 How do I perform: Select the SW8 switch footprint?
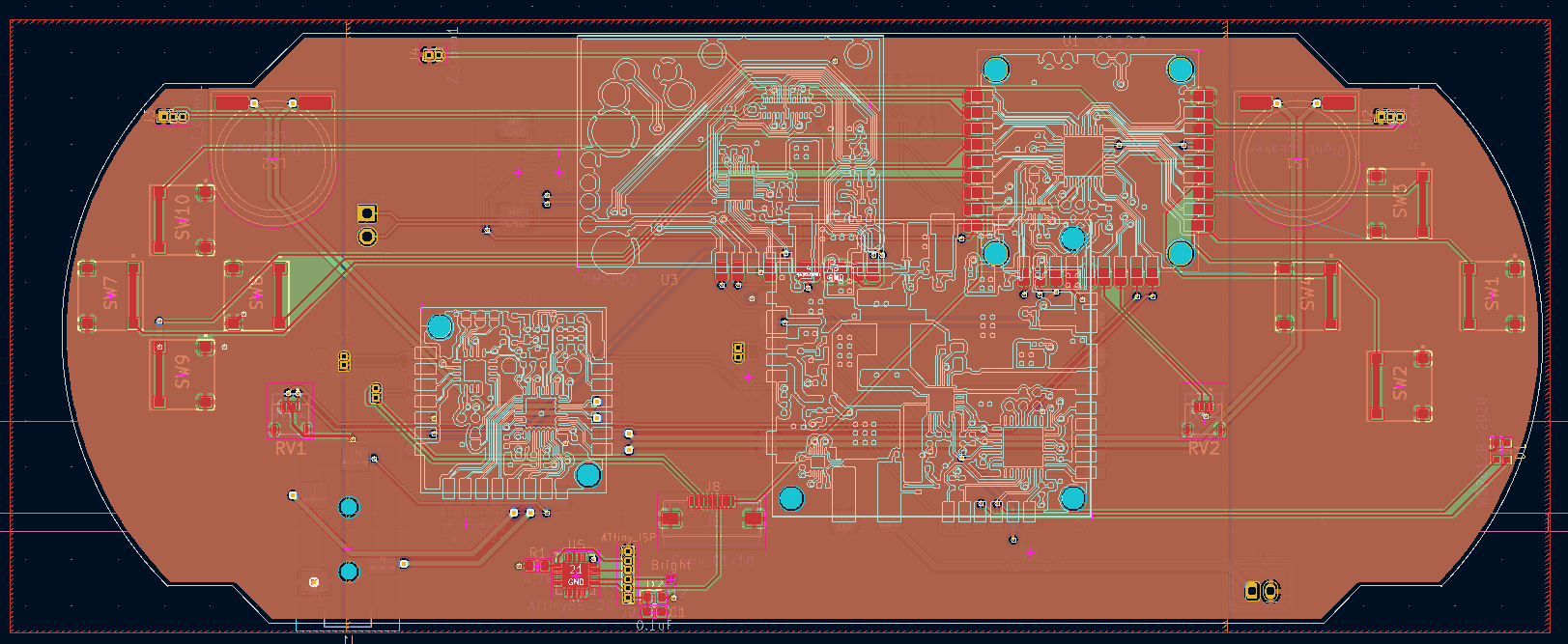click(257, 294)
